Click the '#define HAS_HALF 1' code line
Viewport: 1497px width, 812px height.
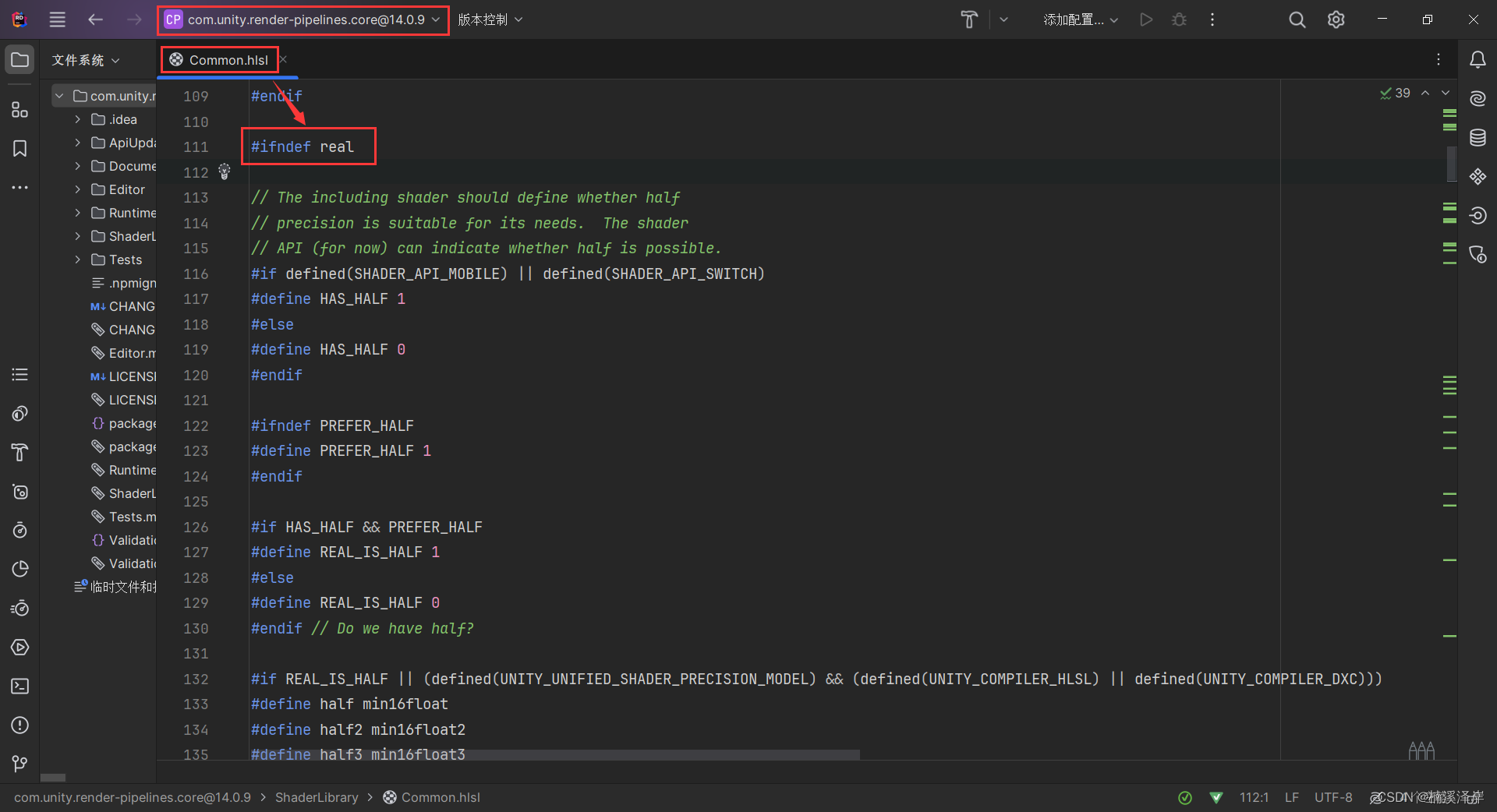coord(328,298)
